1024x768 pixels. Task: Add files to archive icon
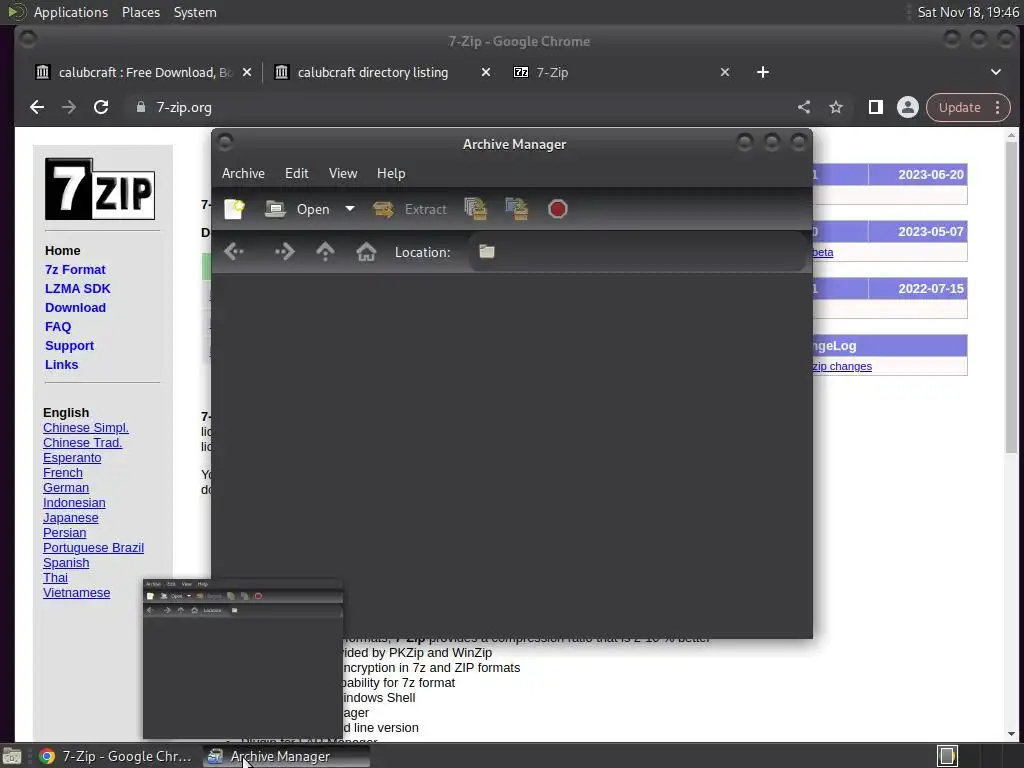475,209
